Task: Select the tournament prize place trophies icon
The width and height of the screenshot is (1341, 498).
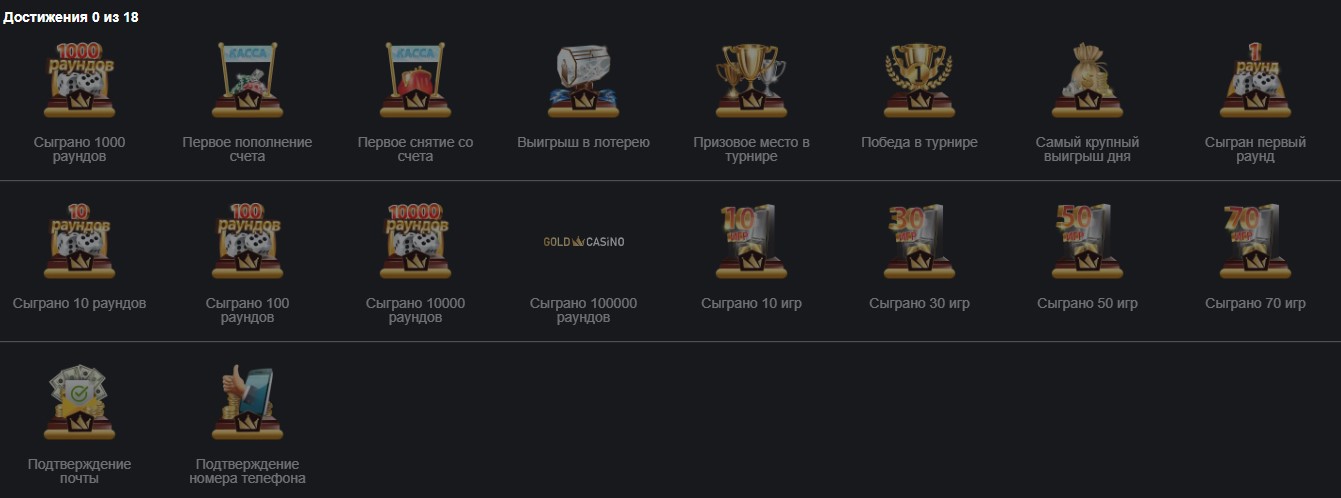Action: click(x=751, y=80)
